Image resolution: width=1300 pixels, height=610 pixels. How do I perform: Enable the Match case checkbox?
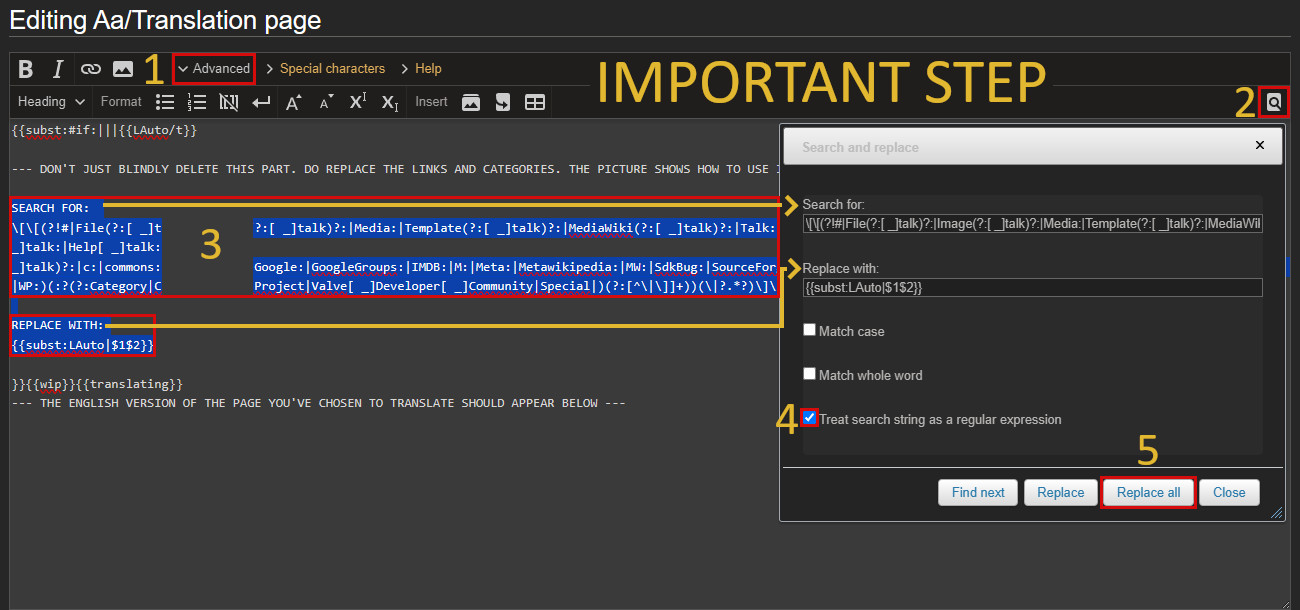point(810,330)
